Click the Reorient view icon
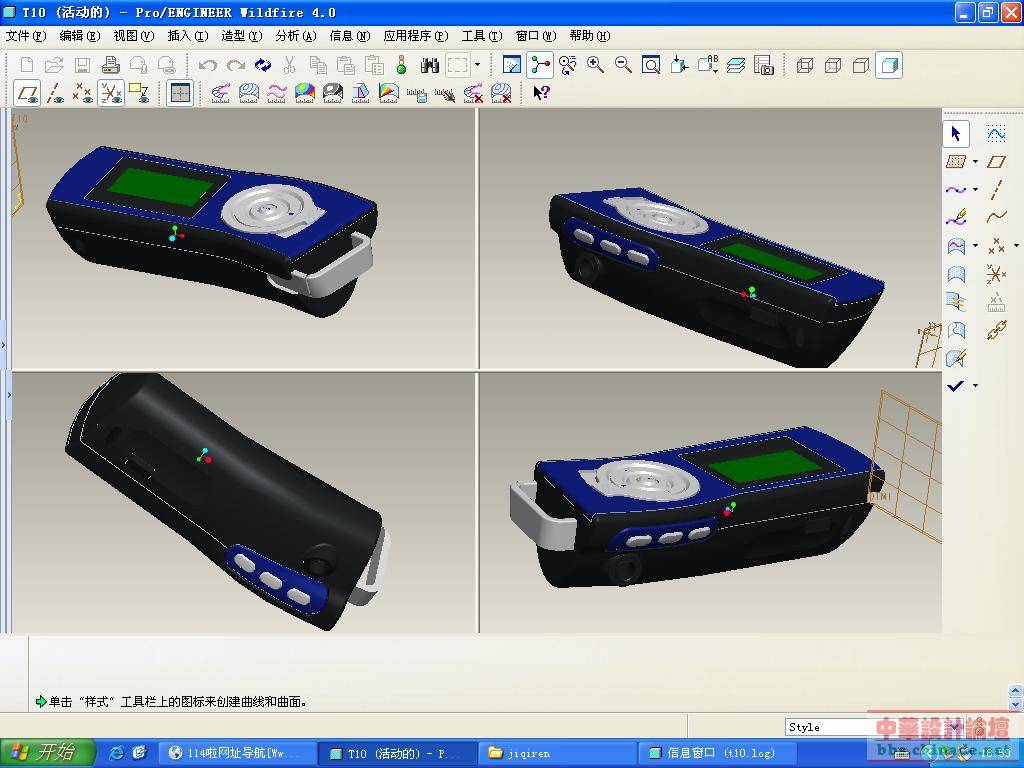Screen dimensions: 1024x768 (679, 65)
